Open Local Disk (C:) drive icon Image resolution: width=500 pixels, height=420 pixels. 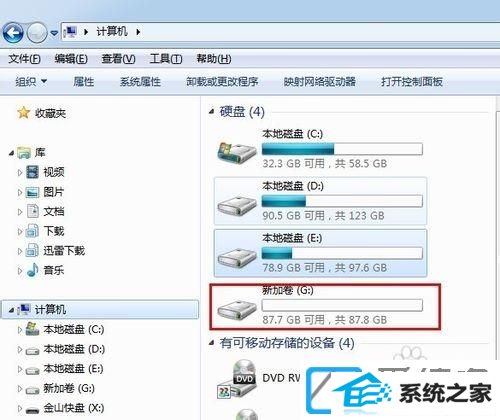coord(237,152)
